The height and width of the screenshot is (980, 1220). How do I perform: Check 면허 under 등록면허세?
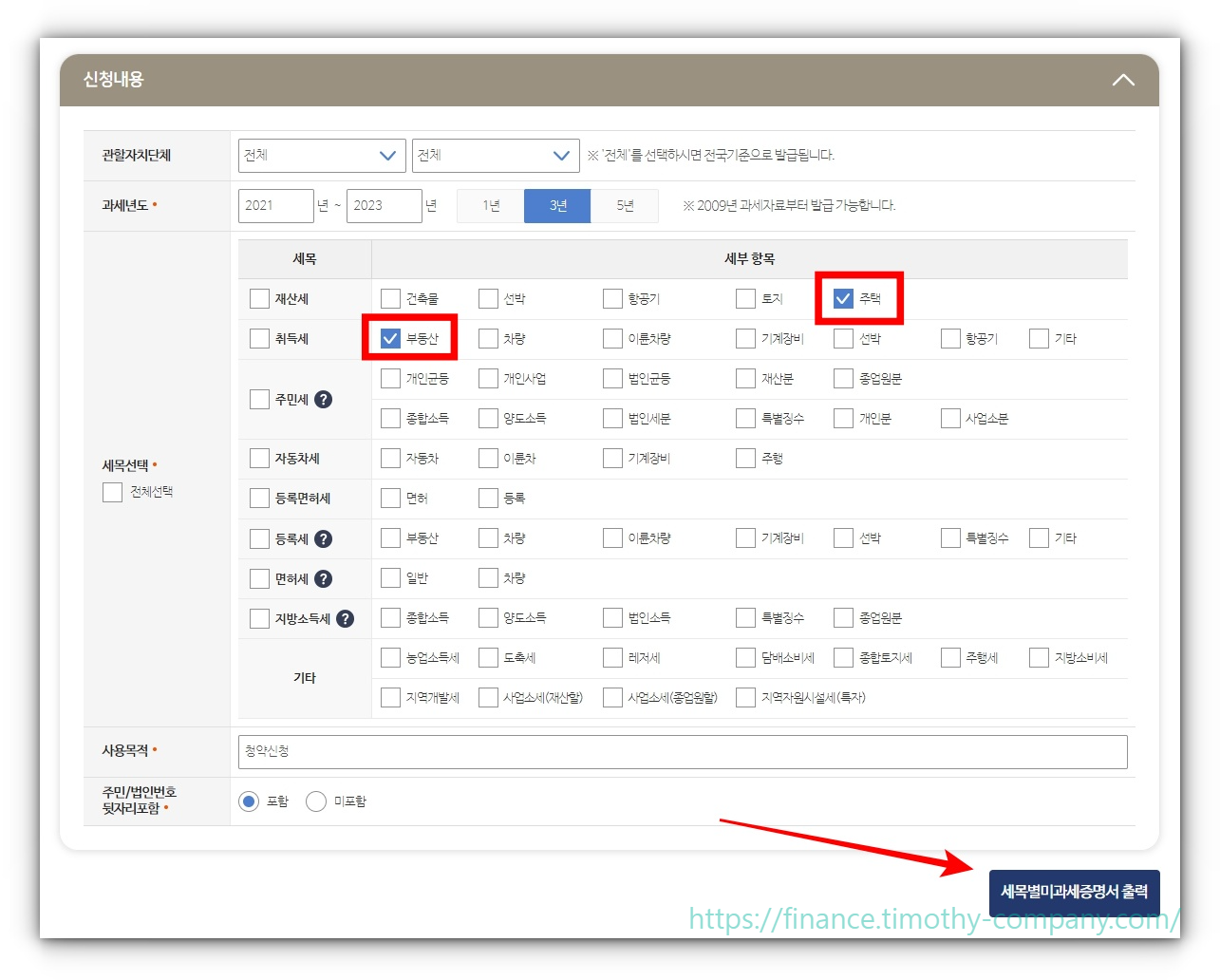390,499
